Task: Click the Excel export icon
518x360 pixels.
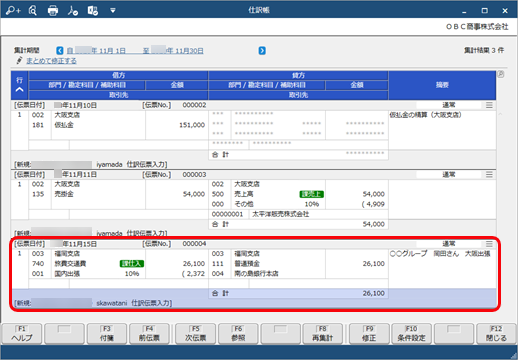Action: (x=93, y=10)
